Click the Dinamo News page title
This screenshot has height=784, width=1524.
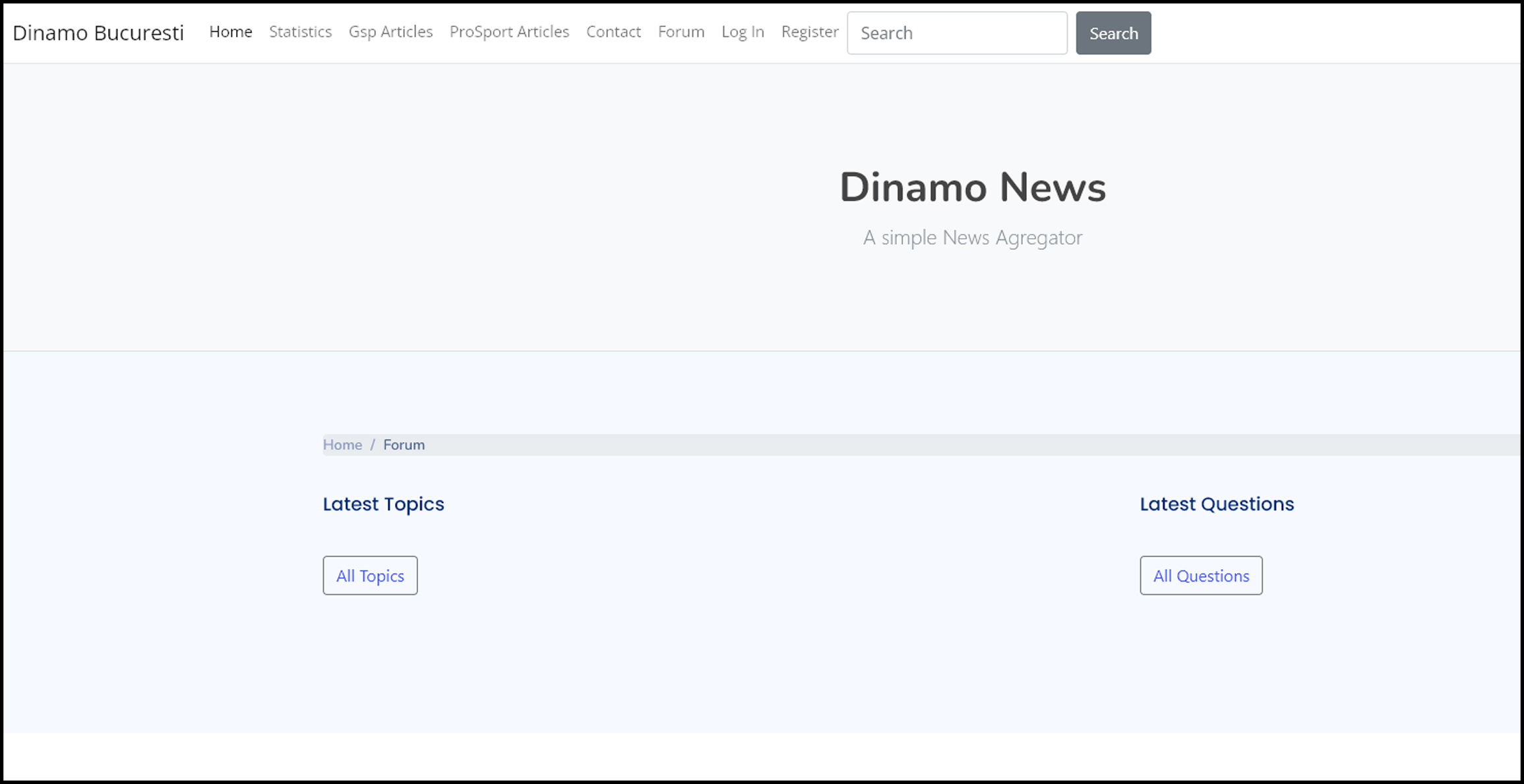tap(973, 188)
